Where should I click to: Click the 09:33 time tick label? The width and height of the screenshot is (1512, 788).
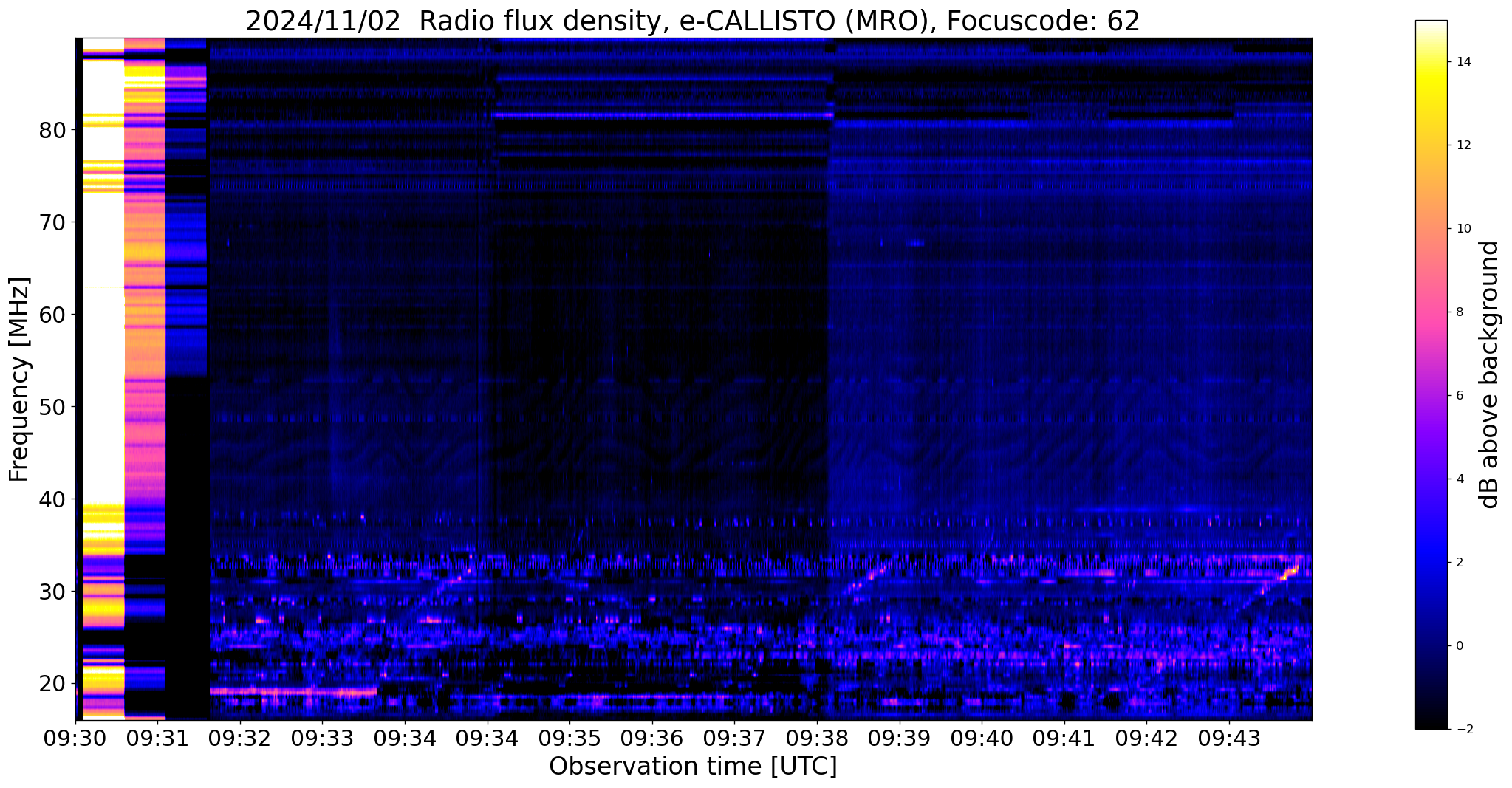point(322,738)
